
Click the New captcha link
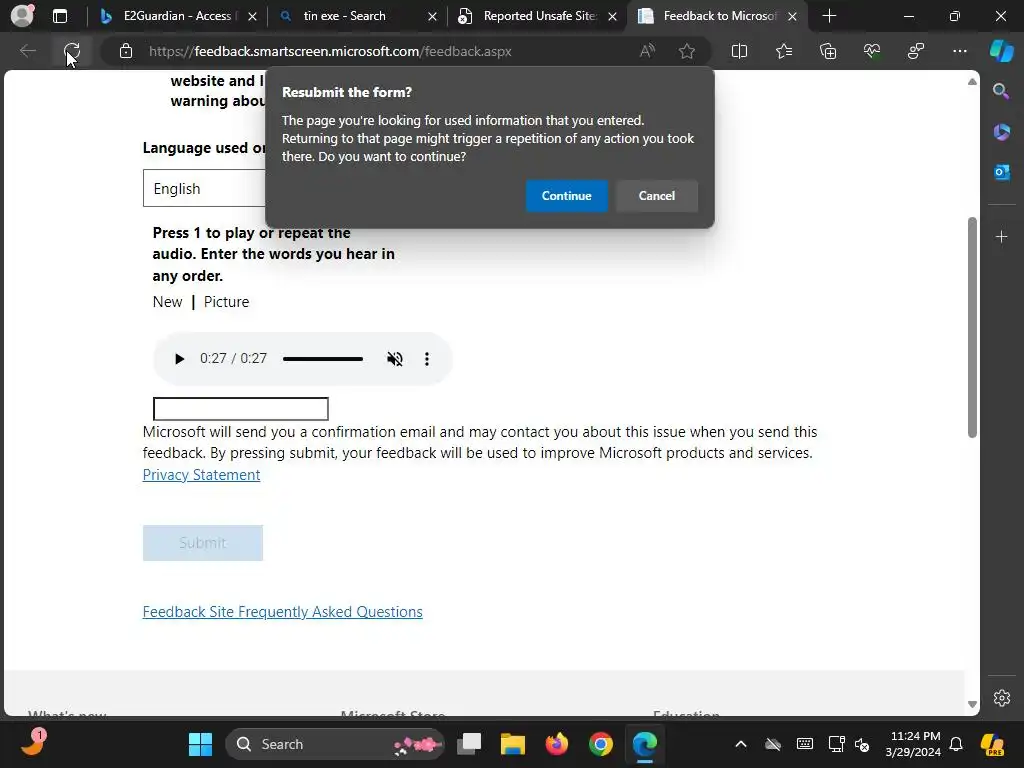pos(167,302)
